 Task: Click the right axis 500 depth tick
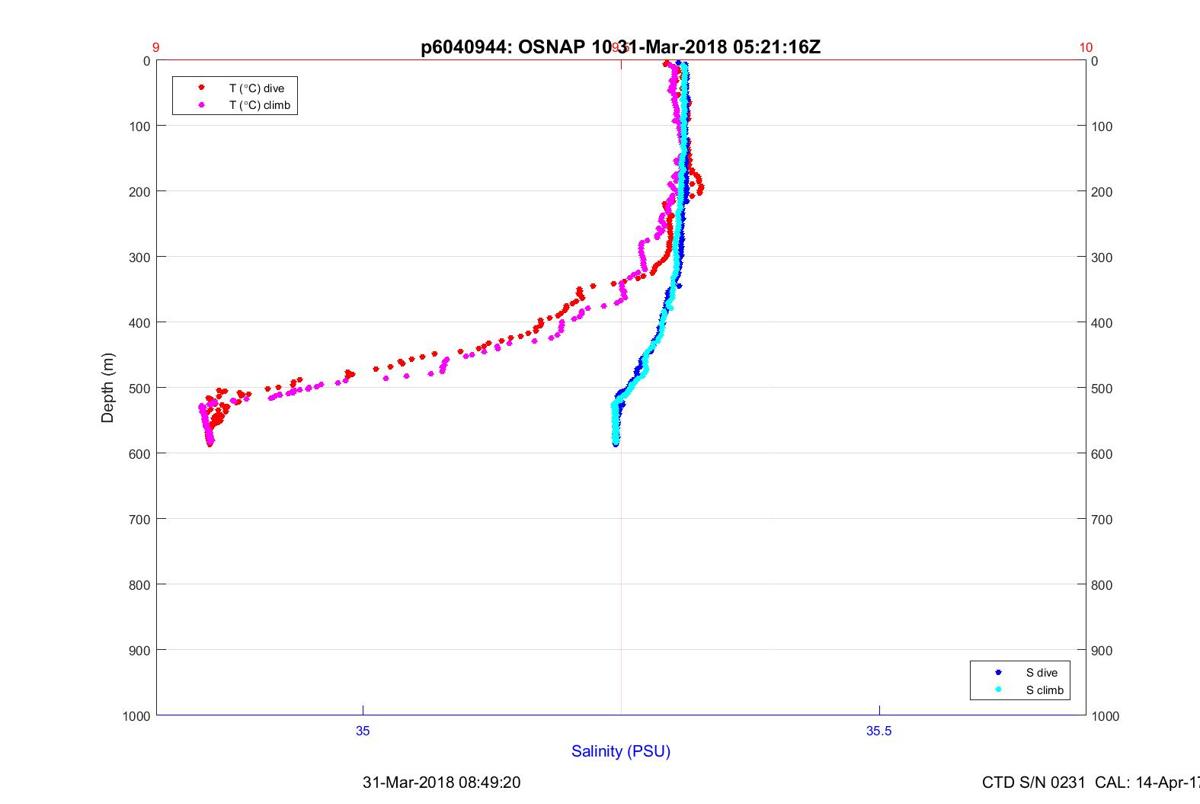(1104, 388)
